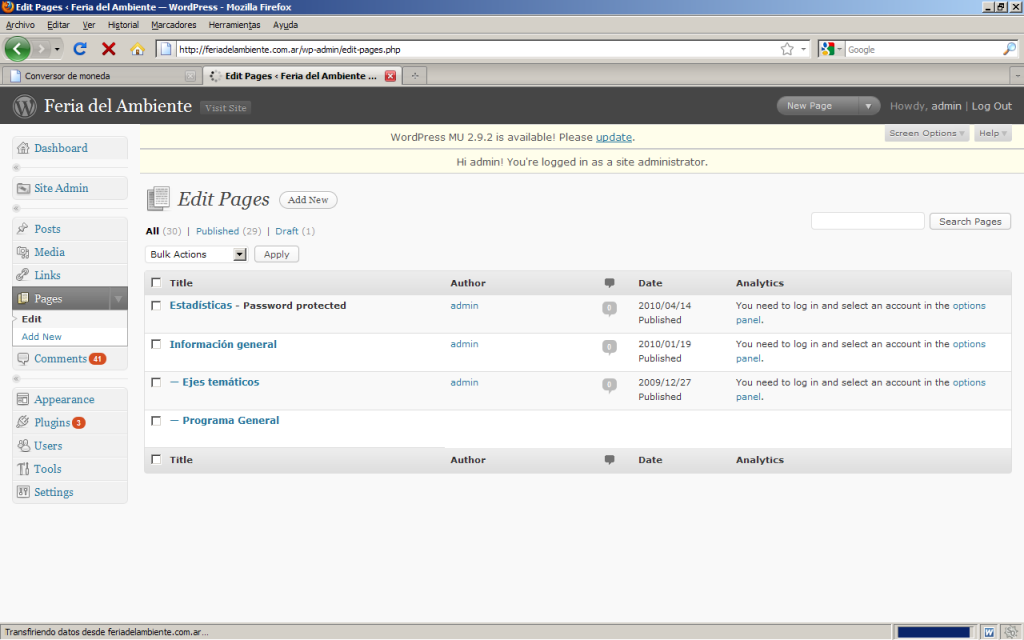The width and height of the screenshot is (1024, 640).
Task: Toggle the select-all checkbox in table header
Action: 156,283
